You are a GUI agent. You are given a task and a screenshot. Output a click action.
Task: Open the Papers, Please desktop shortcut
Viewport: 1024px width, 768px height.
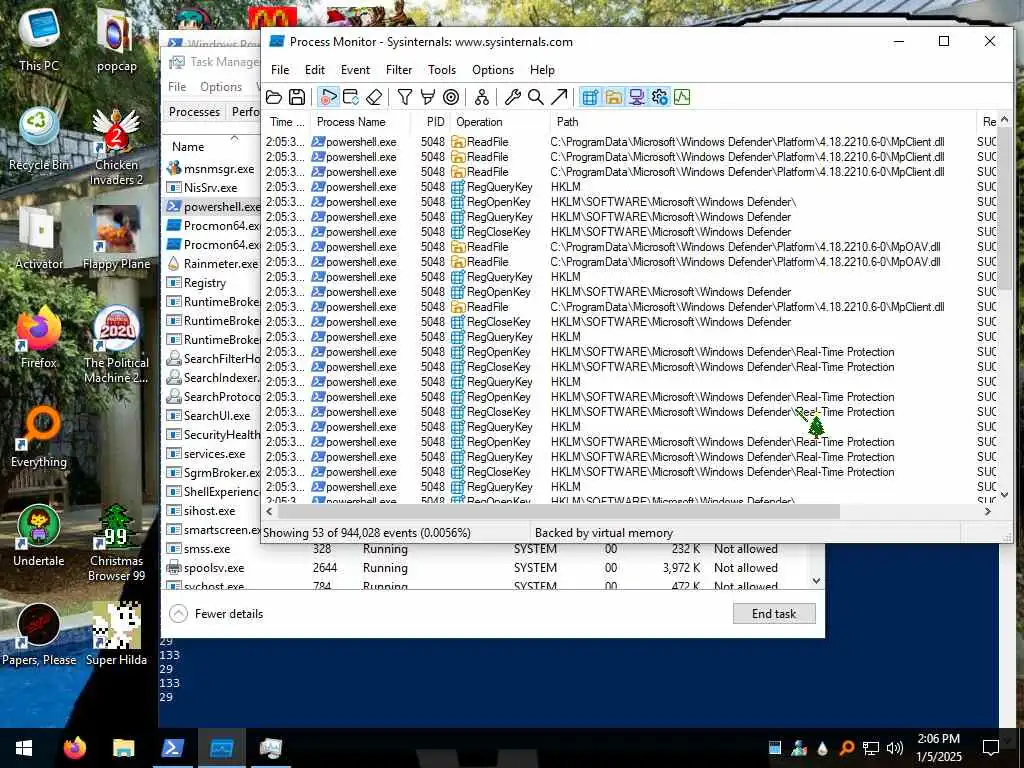[39, 635]
